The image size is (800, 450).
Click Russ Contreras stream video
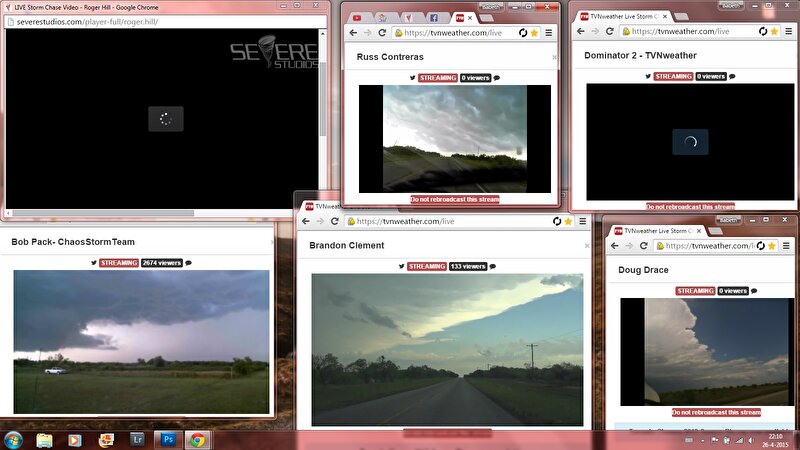tap(455, 139)
